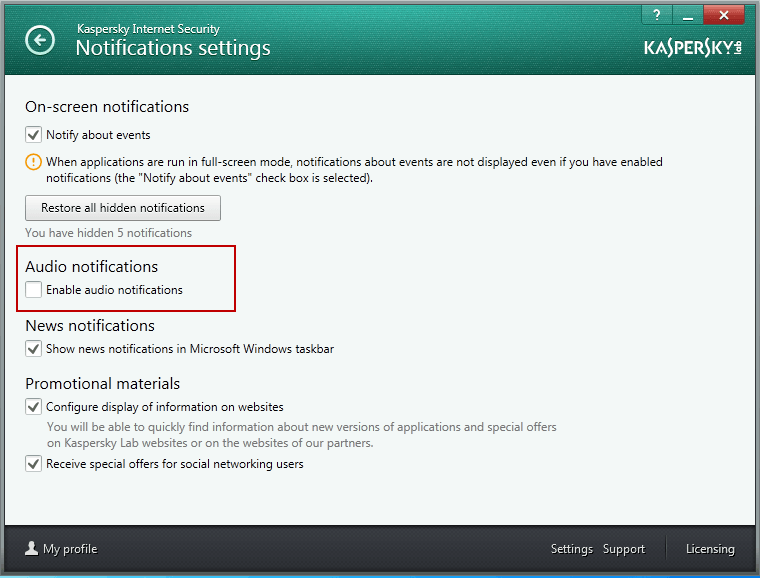Image resolution: width=760 pixels, height=578 pixels.
Task: Open Support in the bottom bar
Action: pos(624,549)
